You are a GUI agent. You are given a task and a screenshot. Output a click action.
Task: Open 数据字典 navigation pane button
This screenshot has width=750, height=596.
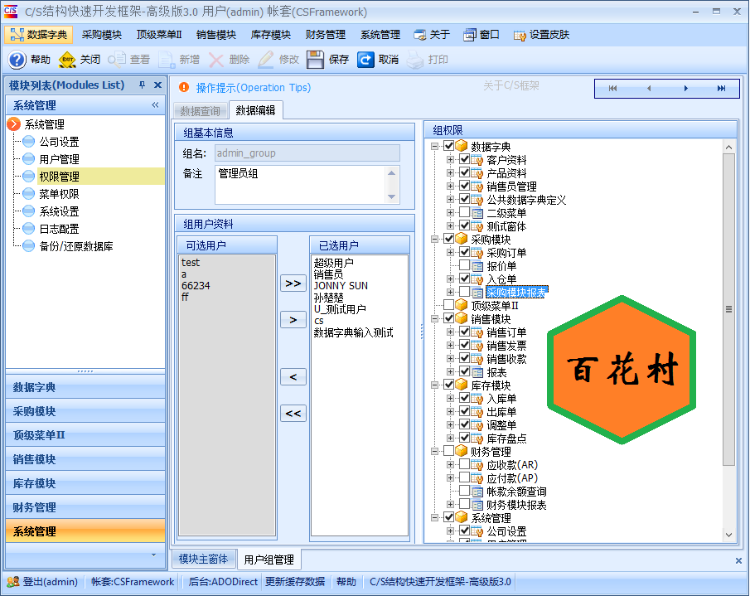coord(86,387)
